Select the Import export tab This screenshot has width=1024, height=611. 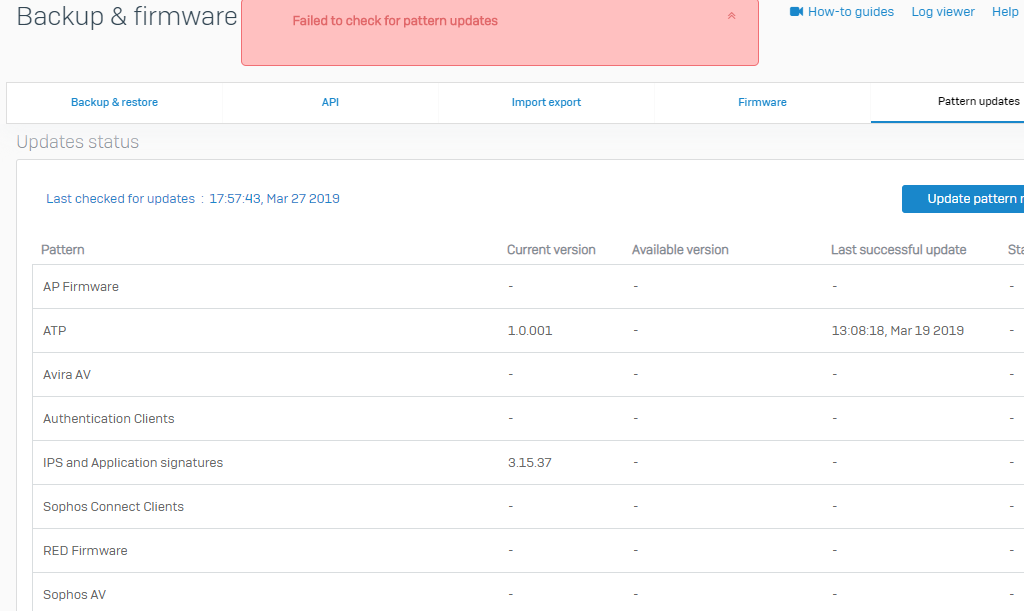pos(546,102)
